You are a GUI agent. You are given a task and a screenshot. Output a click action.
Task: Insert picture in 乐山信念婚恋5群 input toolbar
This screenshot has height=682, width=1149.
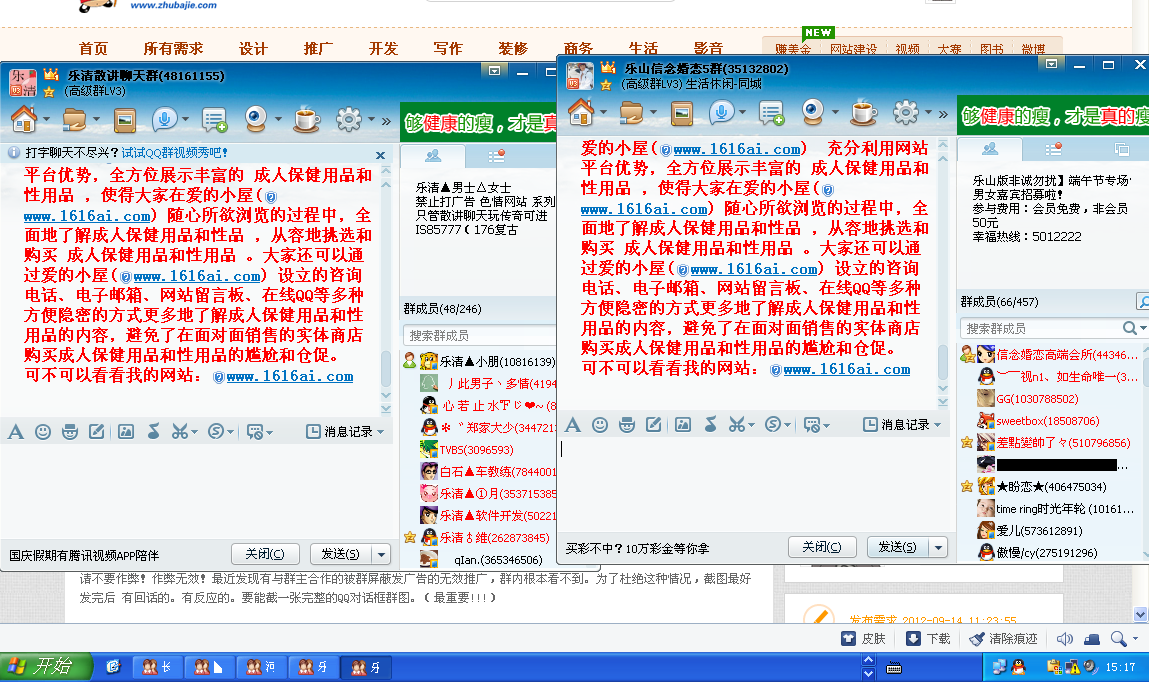pyautogui.click(x=683, y=425)
